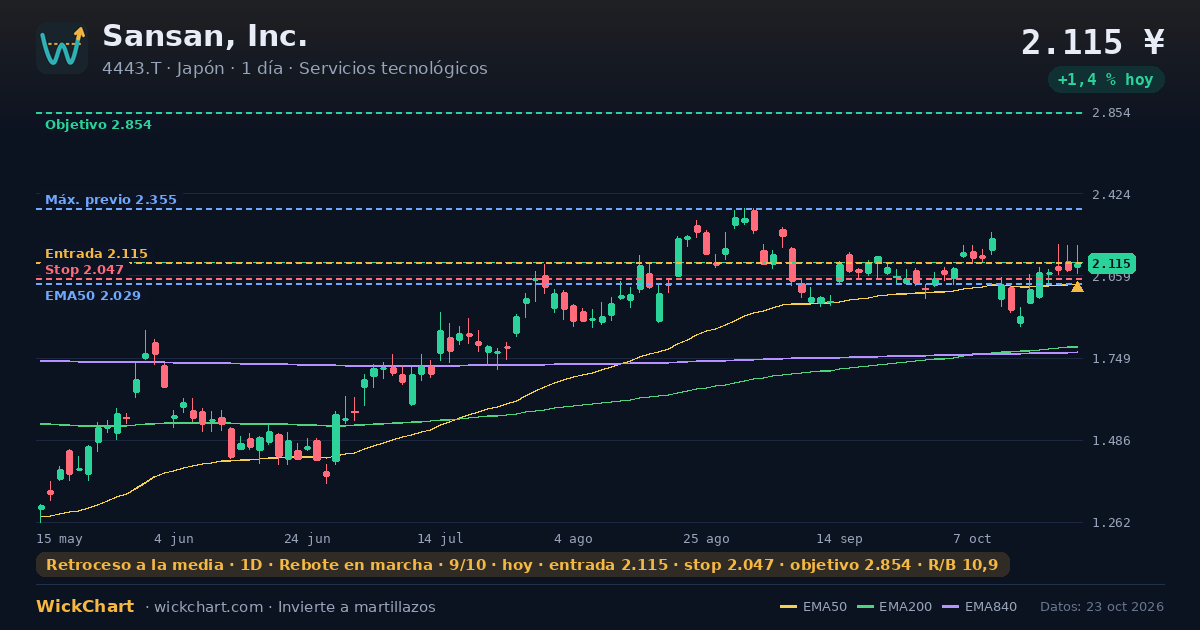The height and width of the screenshot is (630, 1200).
Task: Click the "25 ago" date label
Action: [706, 538]
